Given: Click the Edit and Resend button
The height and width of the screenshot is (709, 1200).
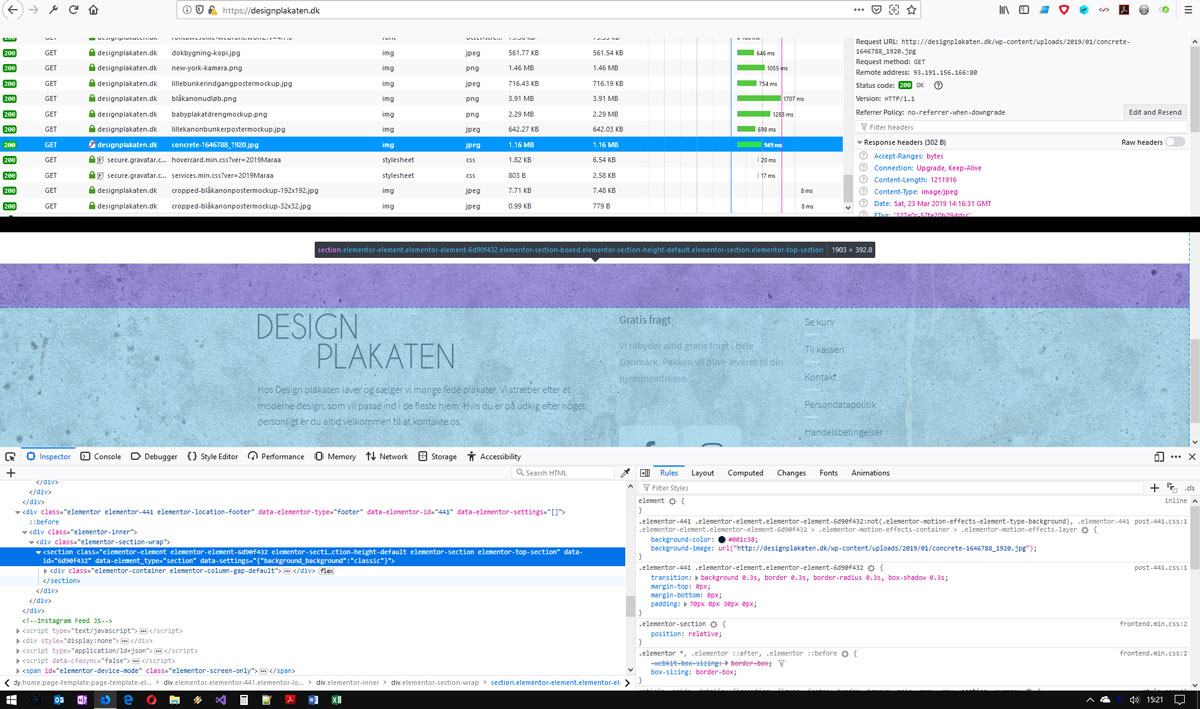Looking at the screenshot, I should (1155, 112).
